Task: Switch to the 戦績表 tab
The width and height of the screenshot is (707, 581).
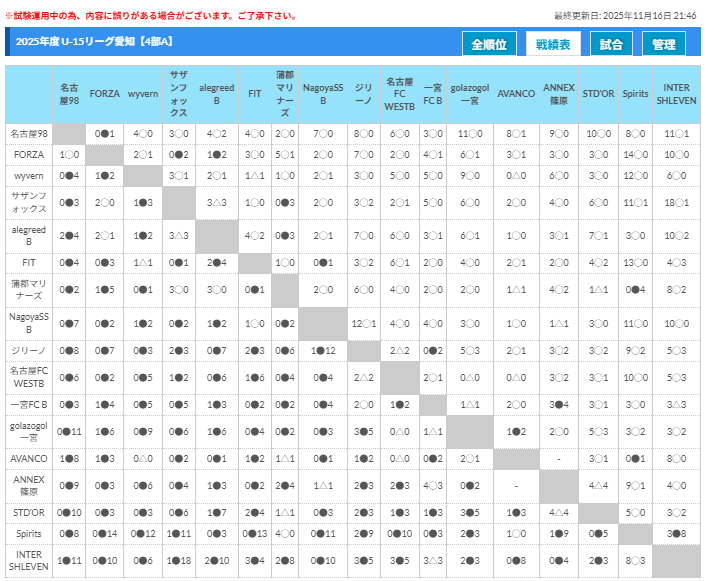Action: (x=552, y=44)
